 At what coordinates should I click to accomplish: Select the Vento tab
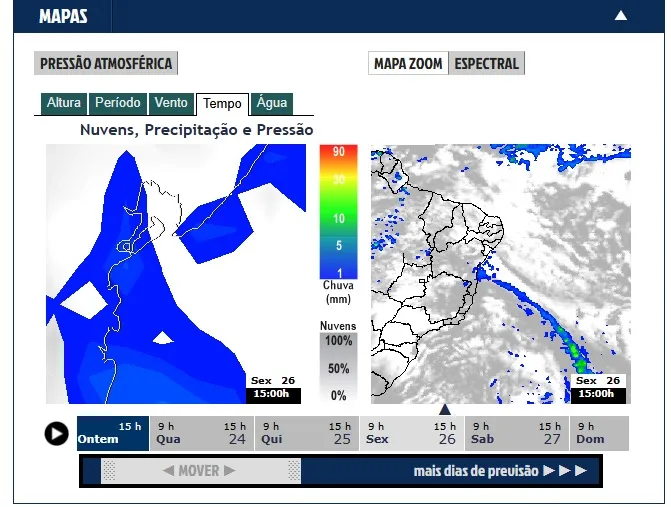tap(171, 103)
